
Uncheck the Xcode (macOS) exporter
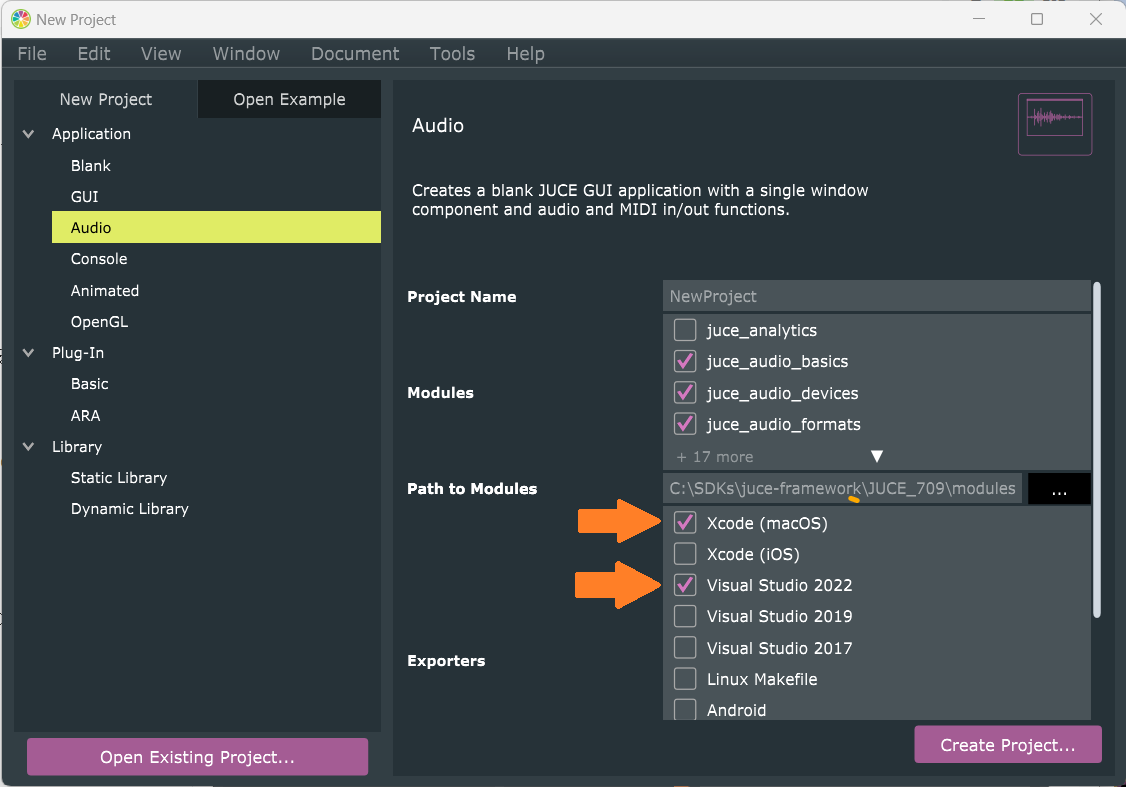685,522
